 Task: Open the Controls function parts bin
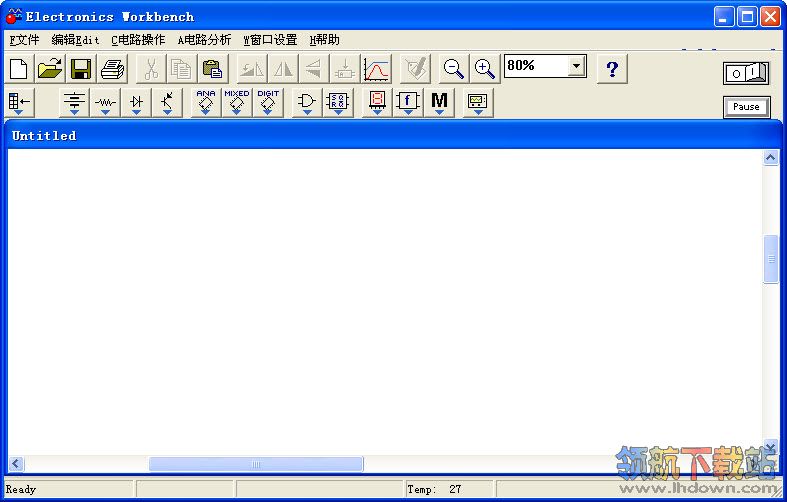click(408, 103)
